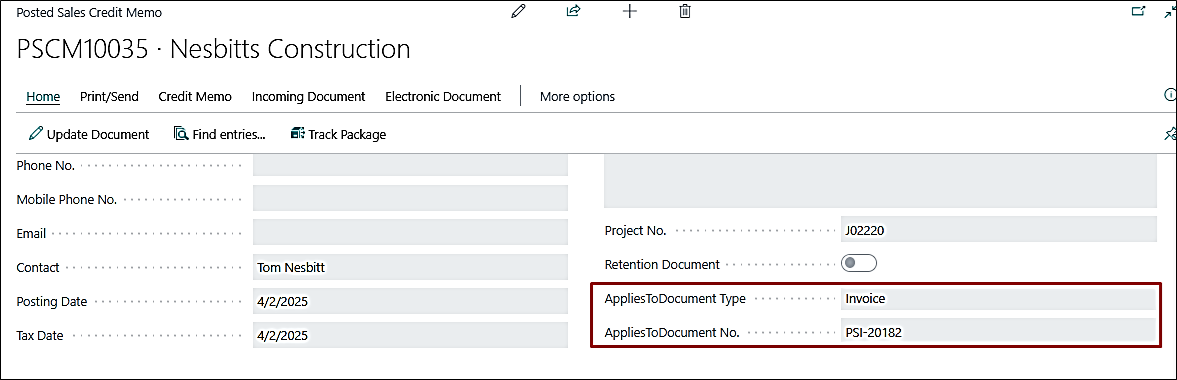
Task: Click the Phone No. label
Action: 45,165
